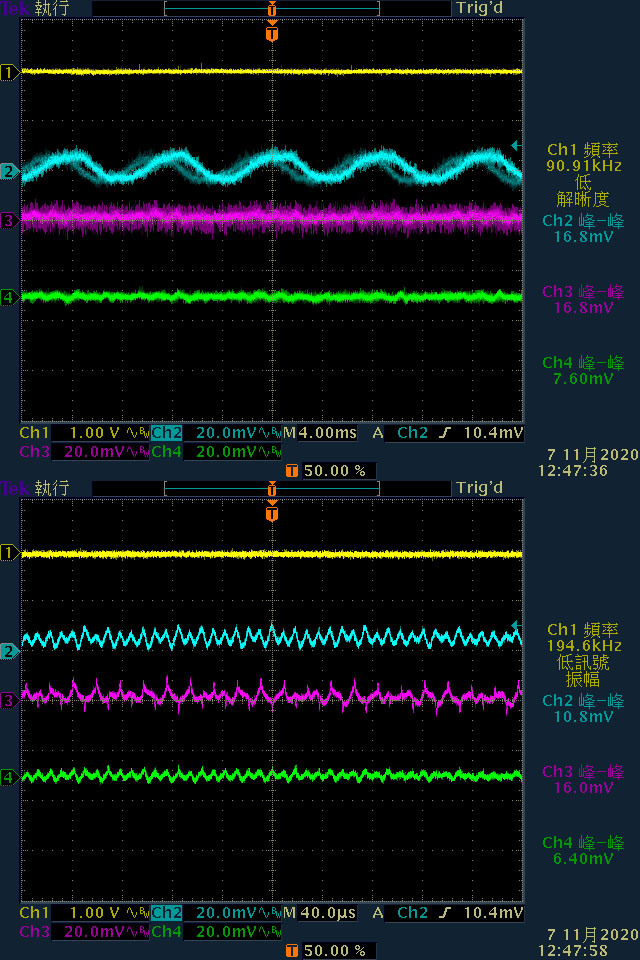640x960 pixels.
Task: Click the 90.91kHz frequency readout
Action: coord(584,166)
